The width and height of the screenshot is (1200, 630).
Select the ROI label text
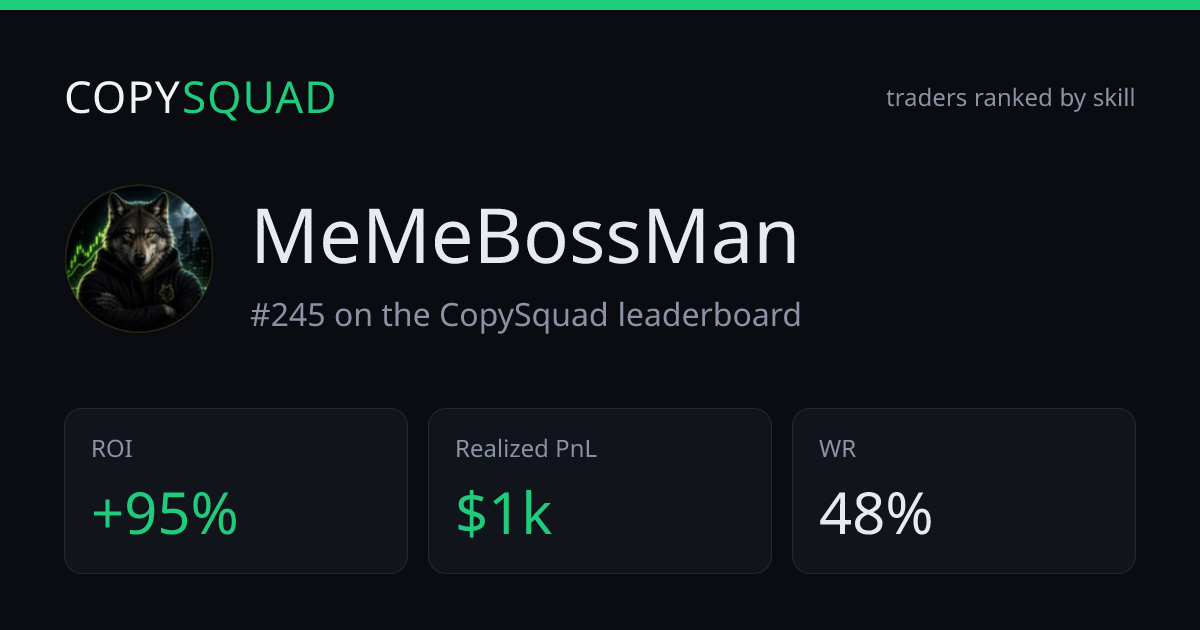point(111,449)
